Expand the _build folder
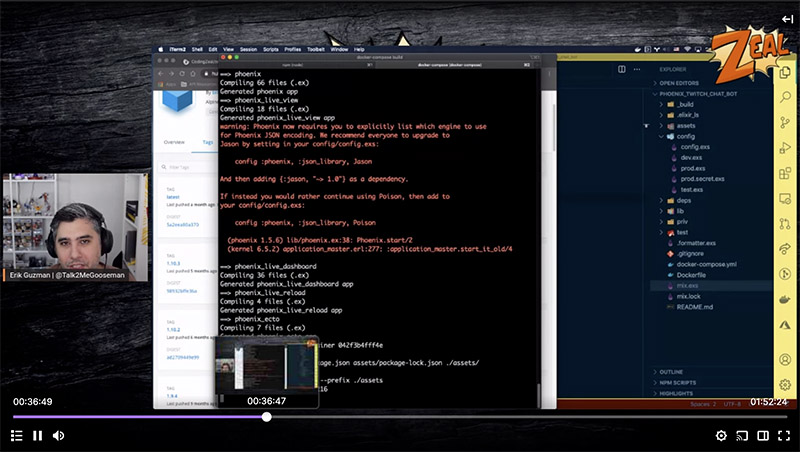Viewport: 800px width, 452px height. tap(685, 104)
